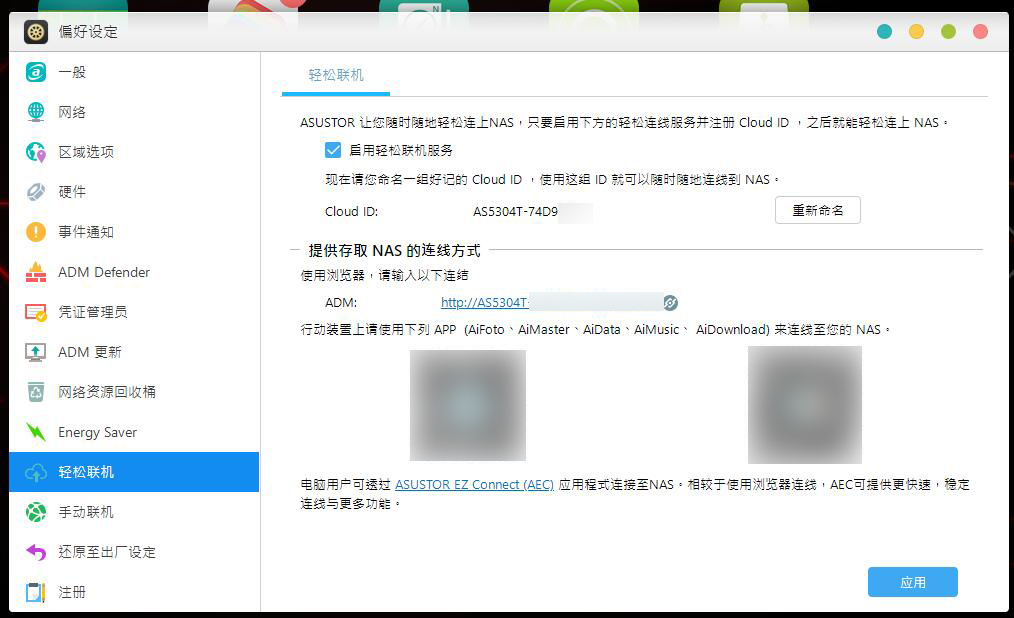Click the ADM 更新 update icon

click(36, 352)
